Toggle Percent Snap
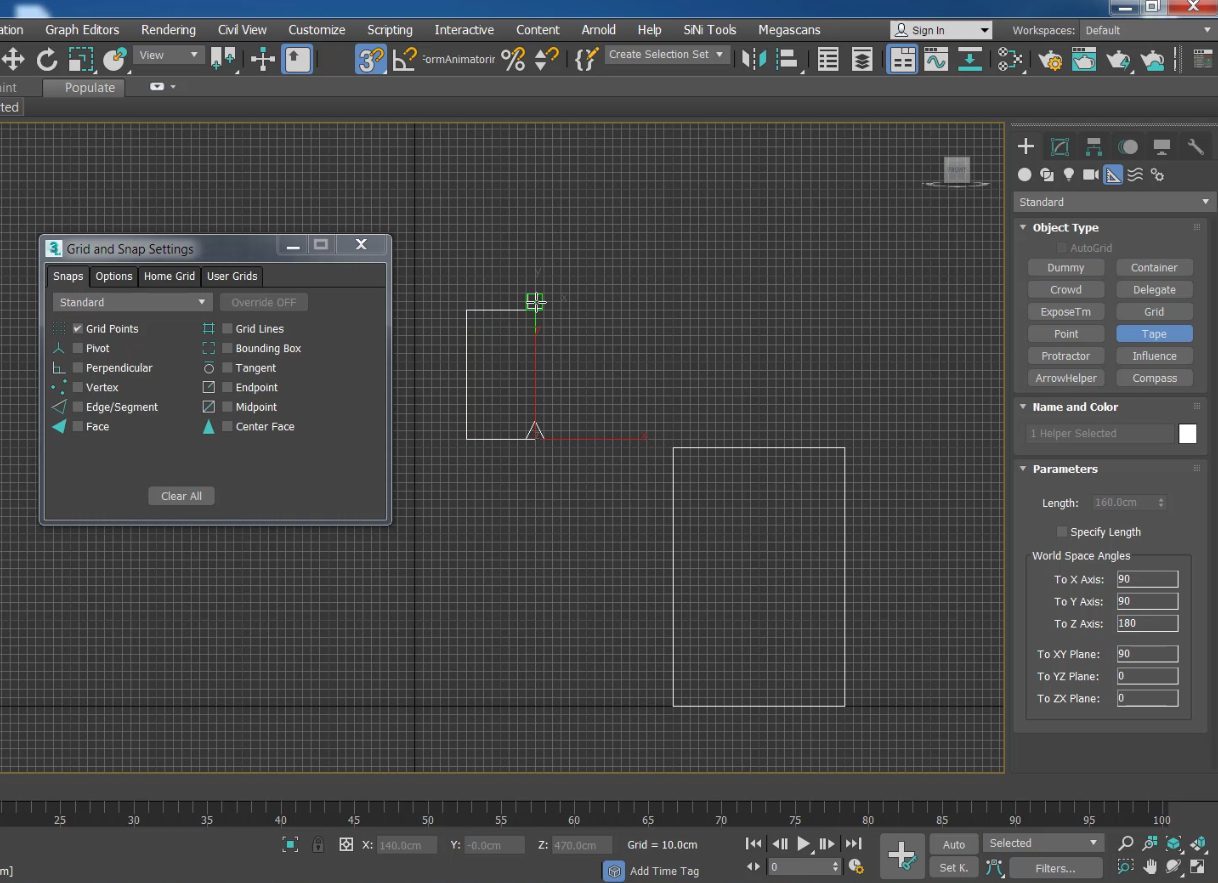 click(513, 60)
